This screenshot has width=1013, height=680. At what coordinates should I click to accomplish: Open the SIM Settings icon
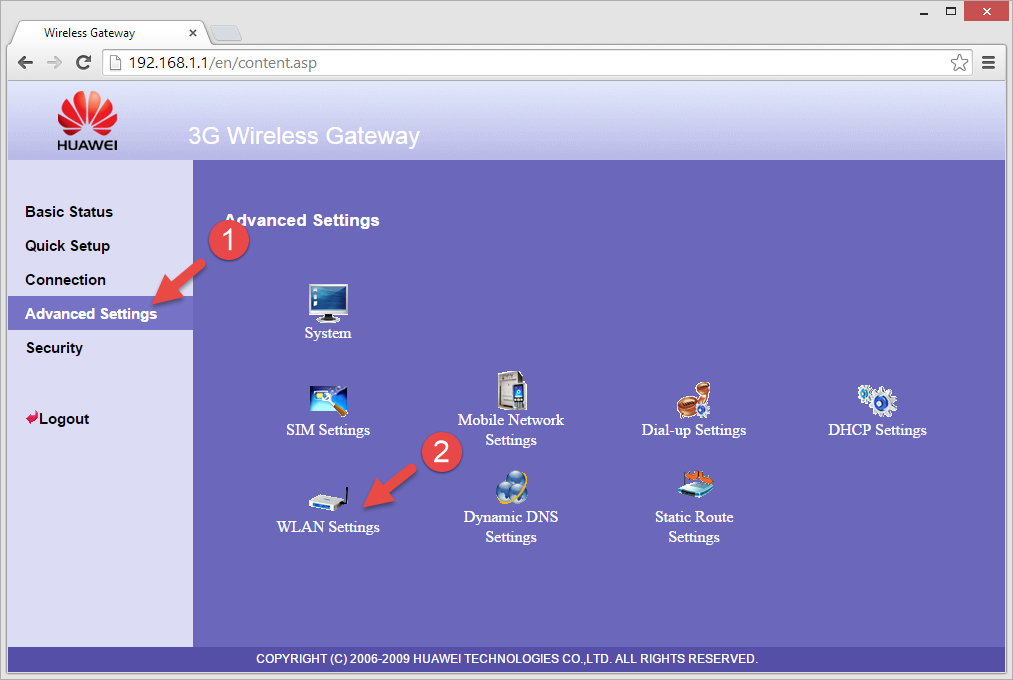coord(328,400)
